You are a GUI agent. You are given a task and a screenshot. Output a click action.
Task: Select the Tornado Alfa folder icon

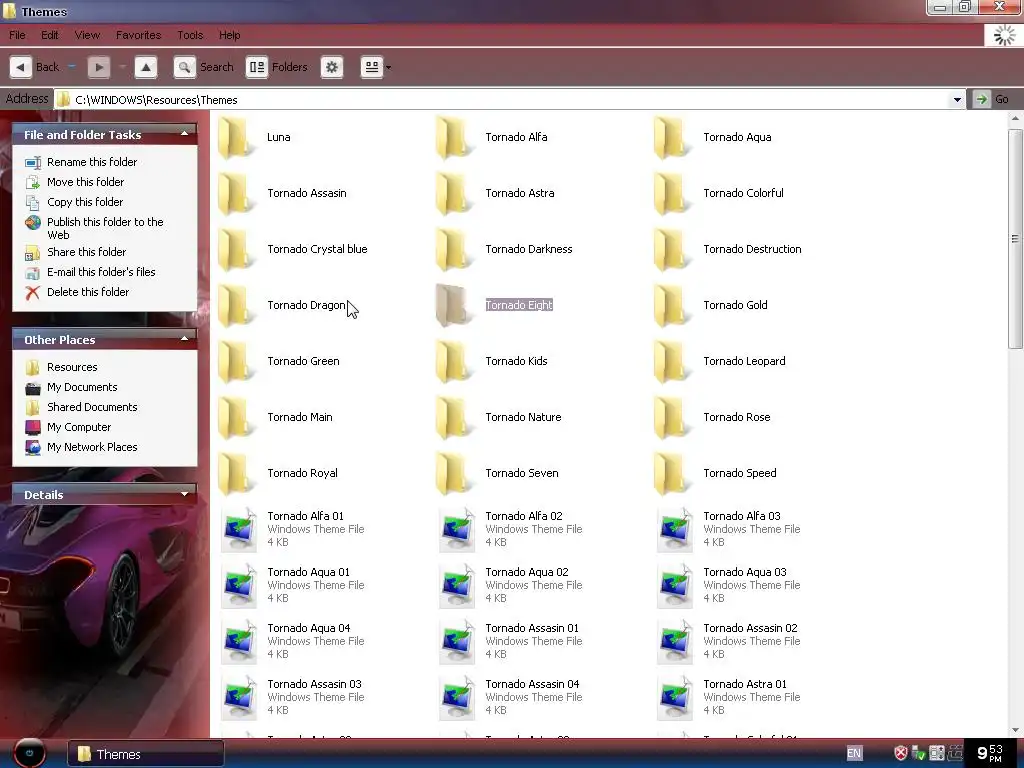(x=453, y=137)
